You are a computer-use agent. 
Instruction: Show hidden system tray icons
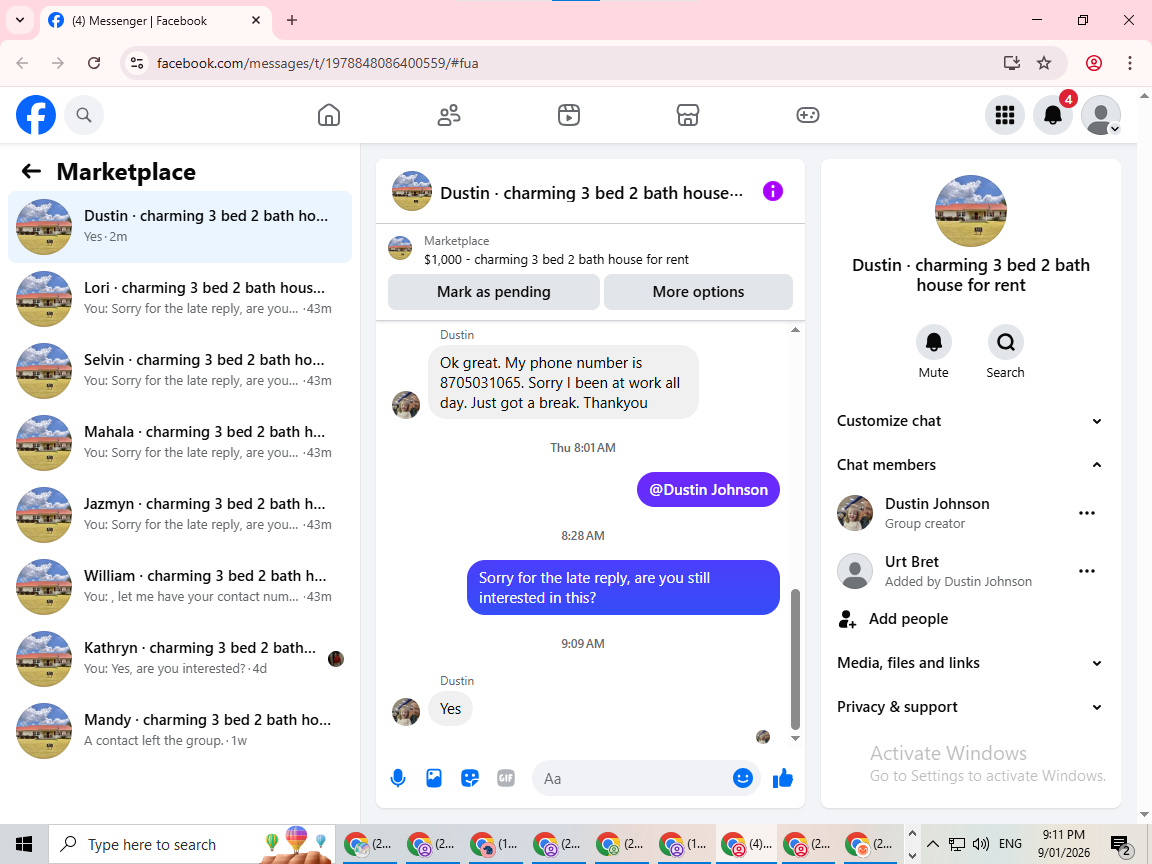932,844
